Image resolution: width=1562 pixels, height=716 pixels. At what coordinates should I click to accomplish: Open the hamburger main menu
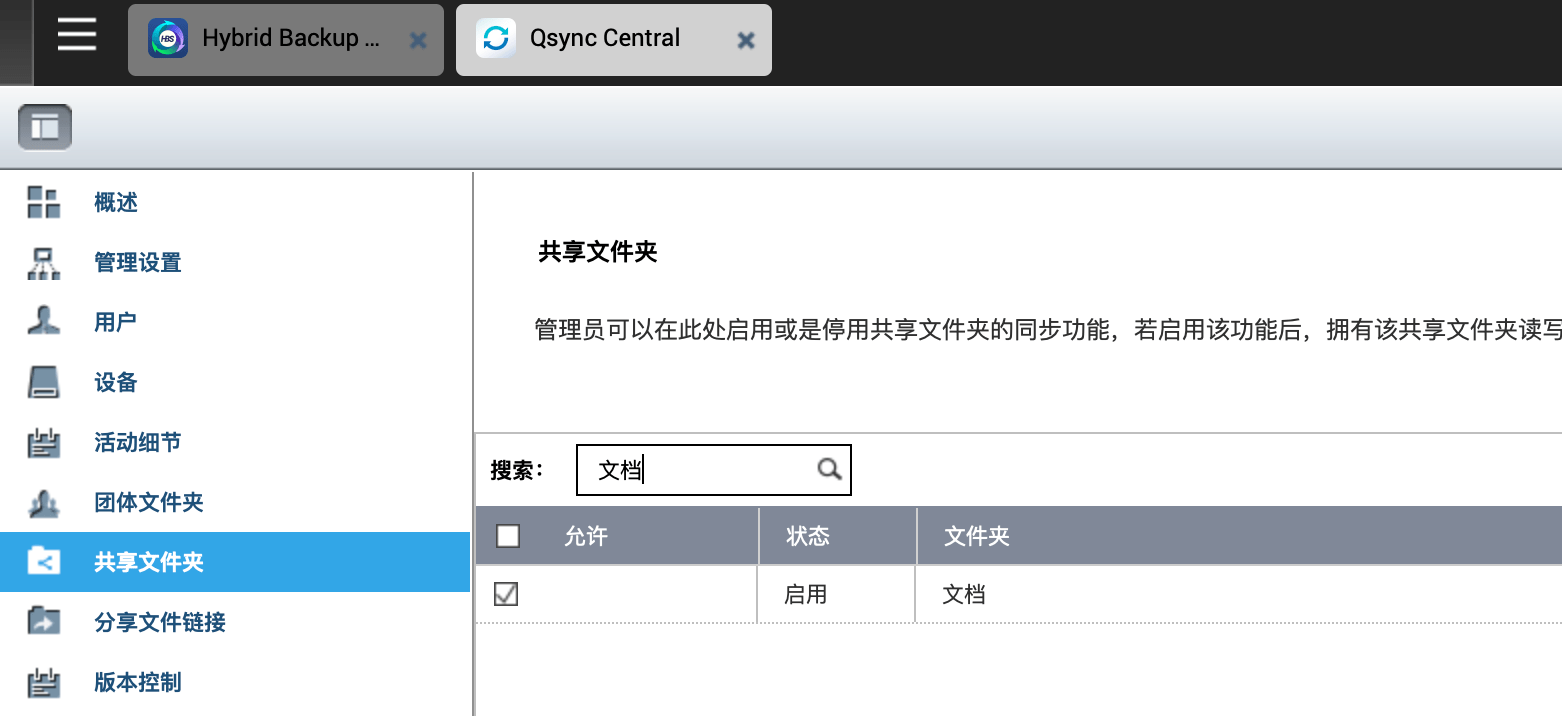coord(77,36)
